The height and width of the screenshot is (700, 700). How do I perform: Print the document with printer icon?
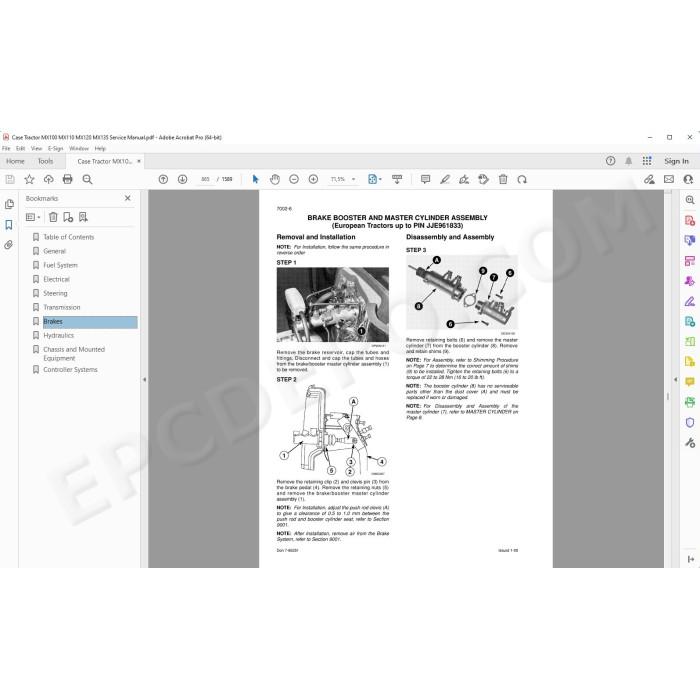[67, 179]
